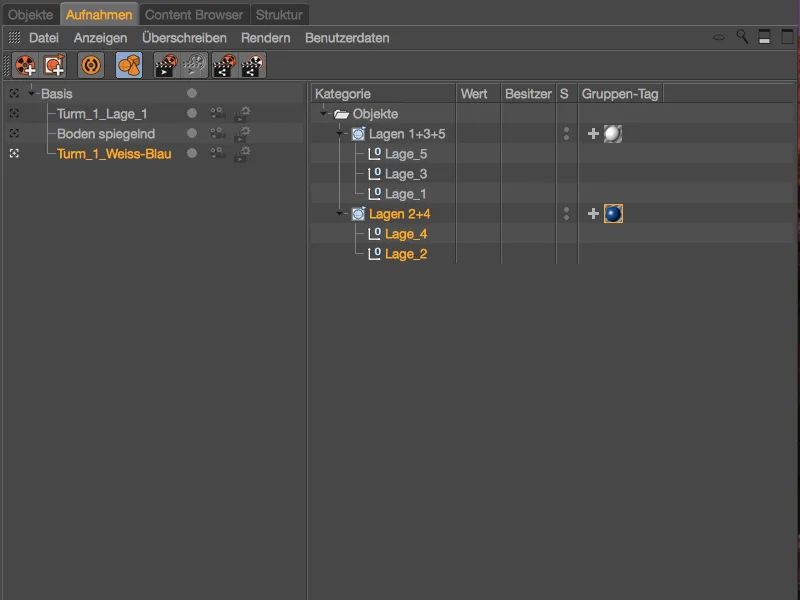Select the Lage_2 object row
Image resolution: width=800 pixels, height=600 pixels.
click(x=406, y=254)
